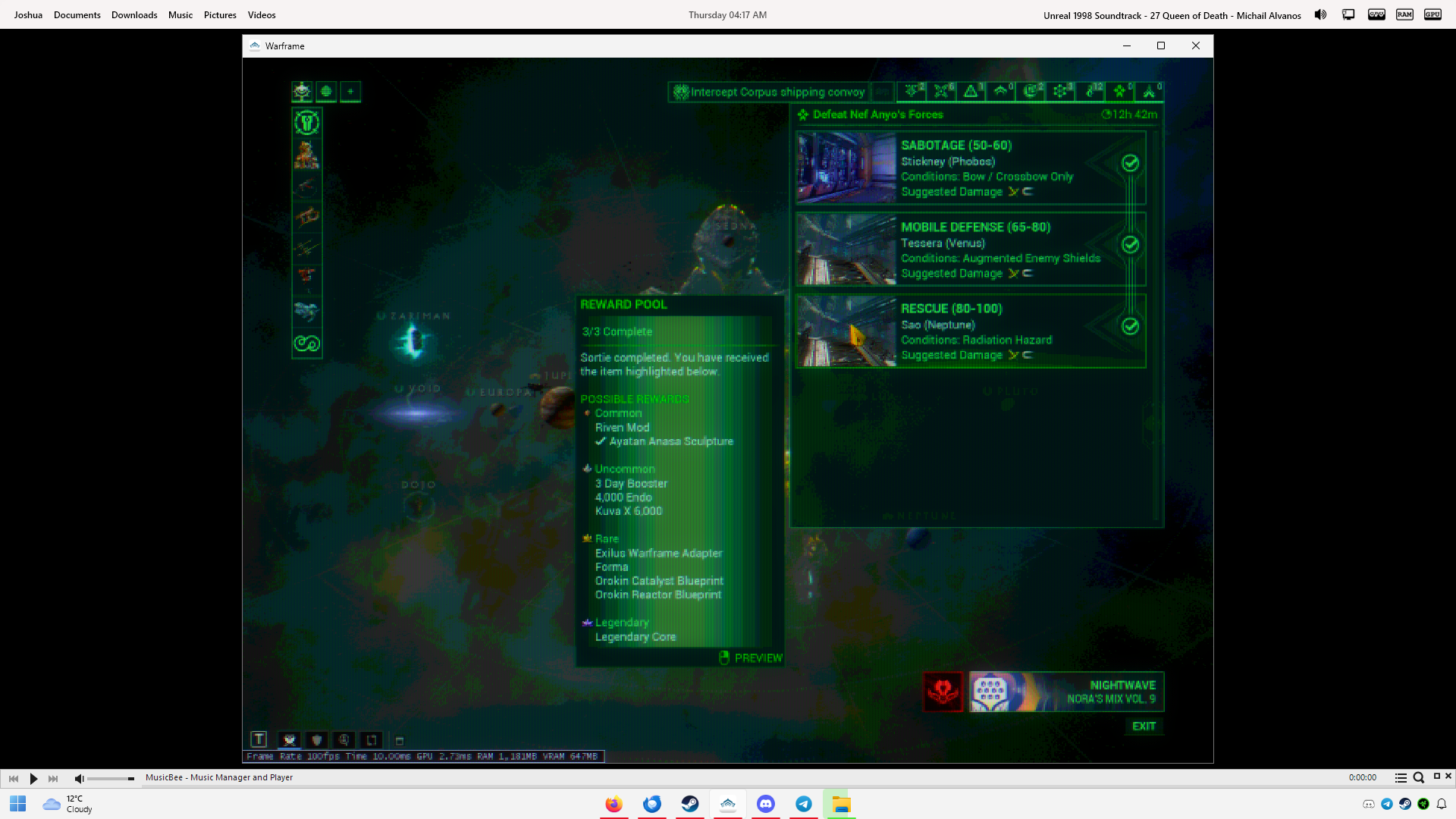Select the Sabotage (50-60) sortie mission

pos(971,168)
